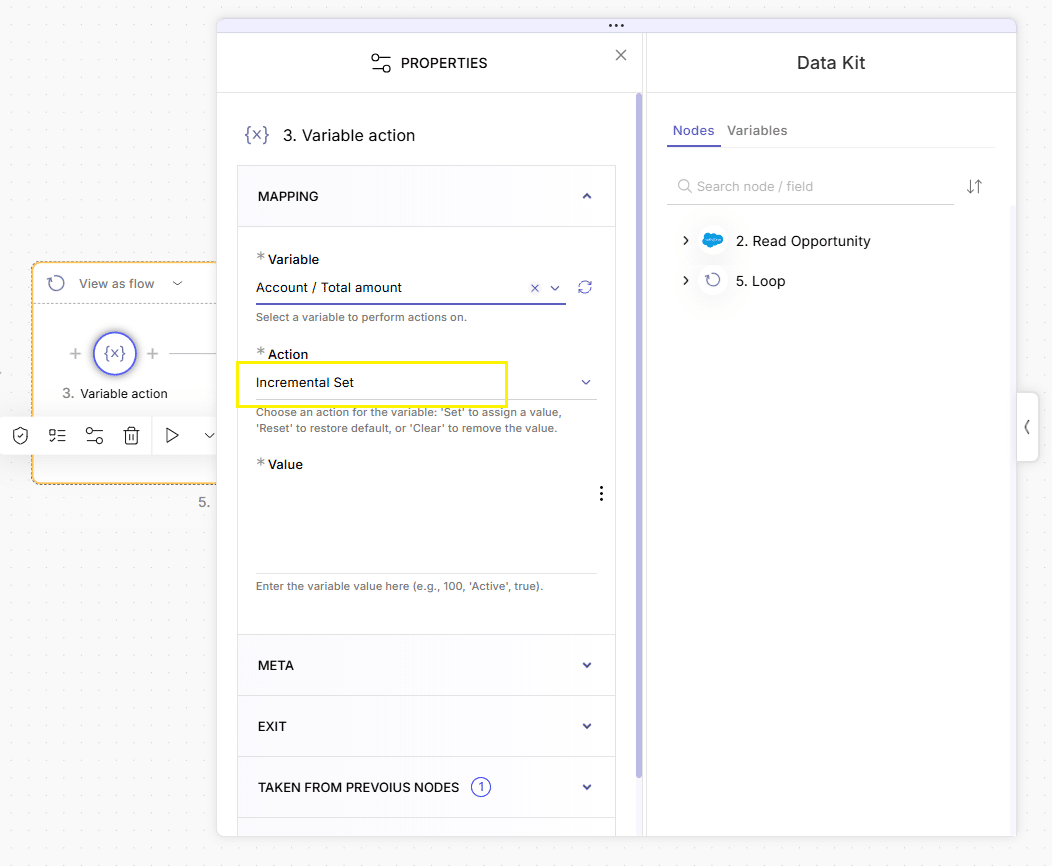Add a node before the Variable action
1052x866 pixels.
pyautogui.click(x=75, y=354)
